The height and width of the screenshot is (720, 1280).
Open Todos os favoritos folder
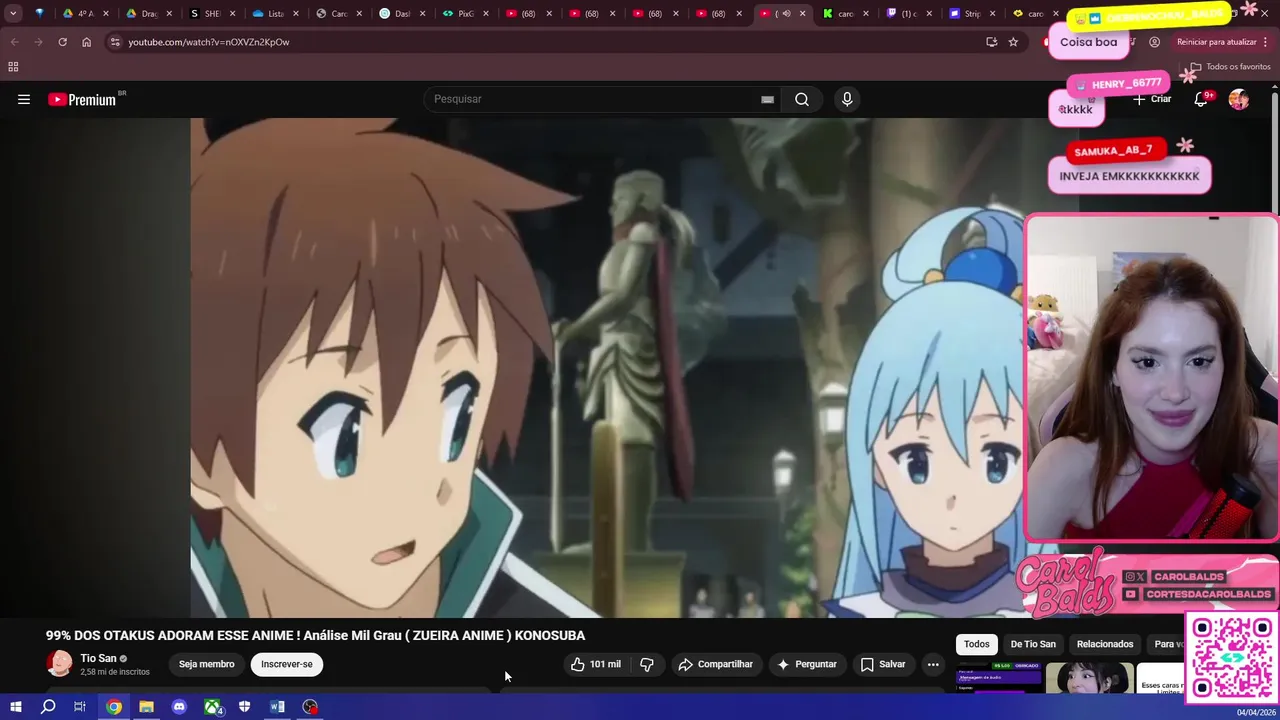[x=1230, y=67]
